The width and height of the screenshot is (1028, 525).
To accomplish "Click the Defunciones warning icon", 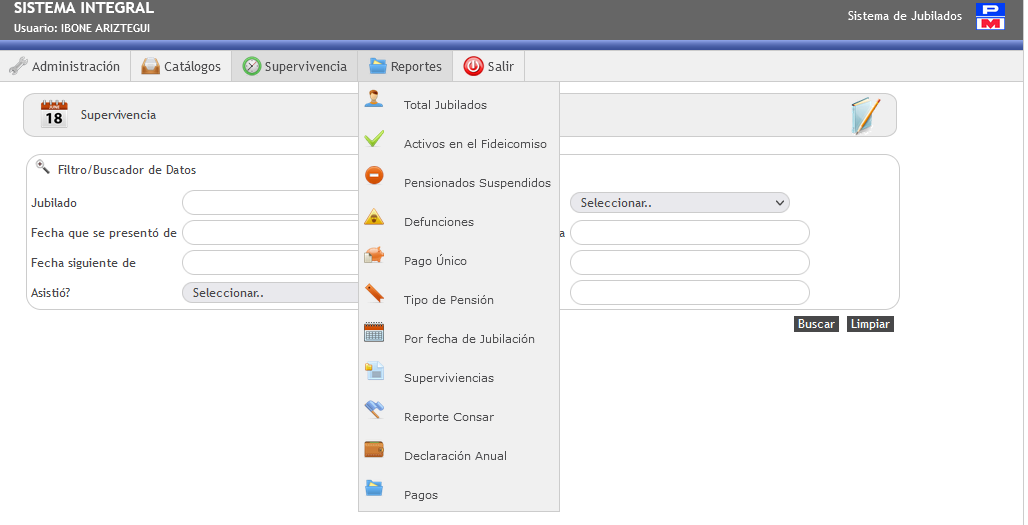I will click(374, 217).
